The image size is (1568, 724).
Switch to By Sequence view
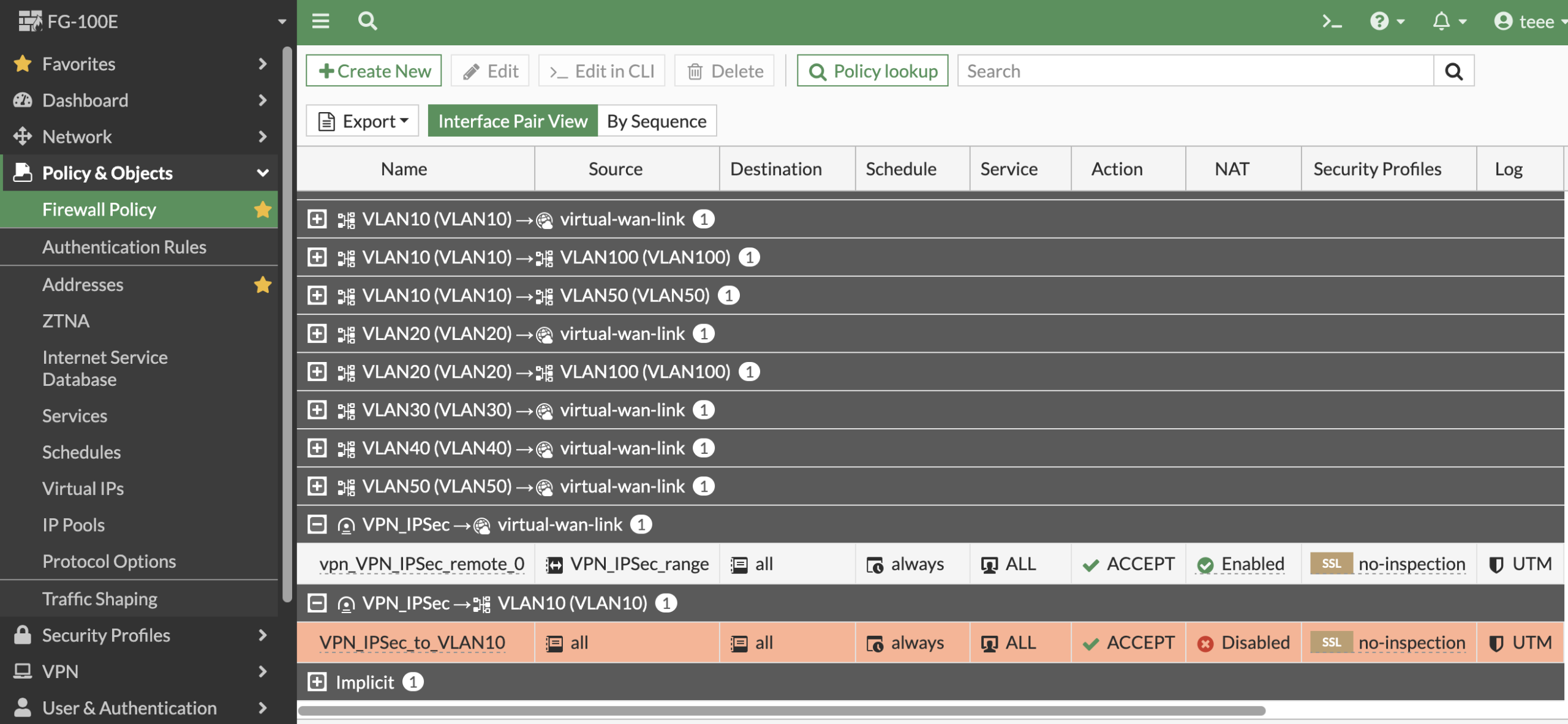click(657, 121)
